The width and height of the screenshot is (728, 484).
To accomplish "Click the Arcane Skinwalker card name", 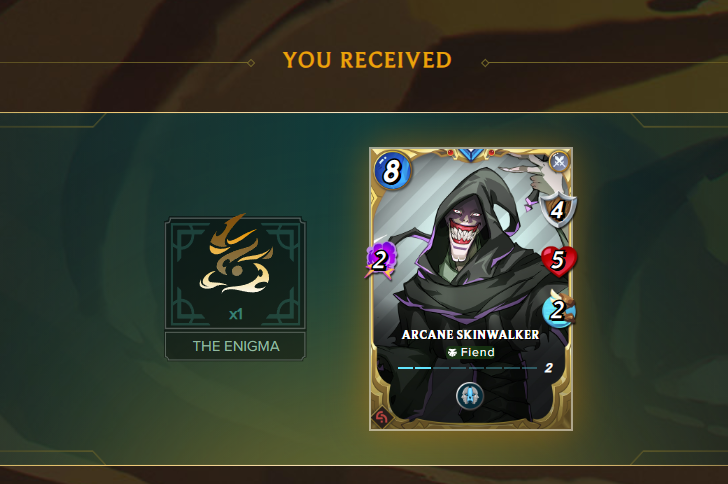I will tap(470, 334).
